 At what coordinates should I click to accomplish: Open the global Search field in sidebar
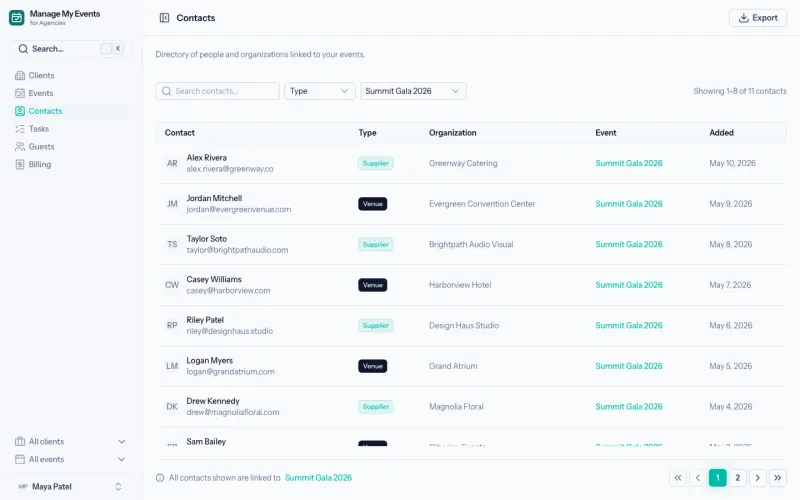point(70,49)
